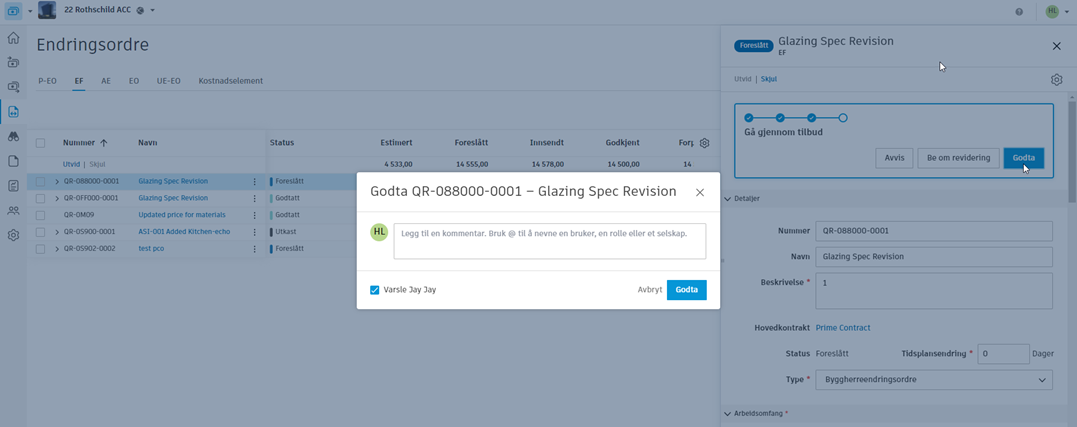1077x427 pixels.
Task: Open the Reports sidebar icon
Action: [x=13, y=185]
